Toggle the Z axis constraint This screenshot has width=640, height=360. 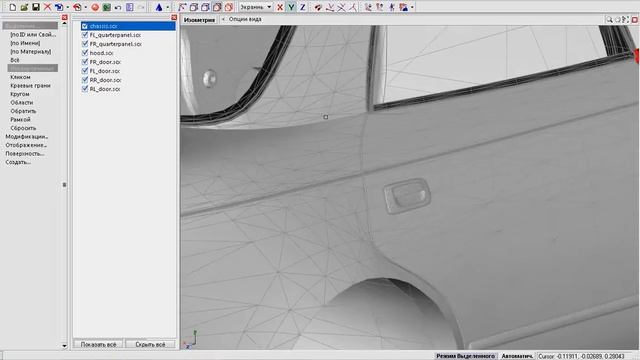click(x=303, y=7)
